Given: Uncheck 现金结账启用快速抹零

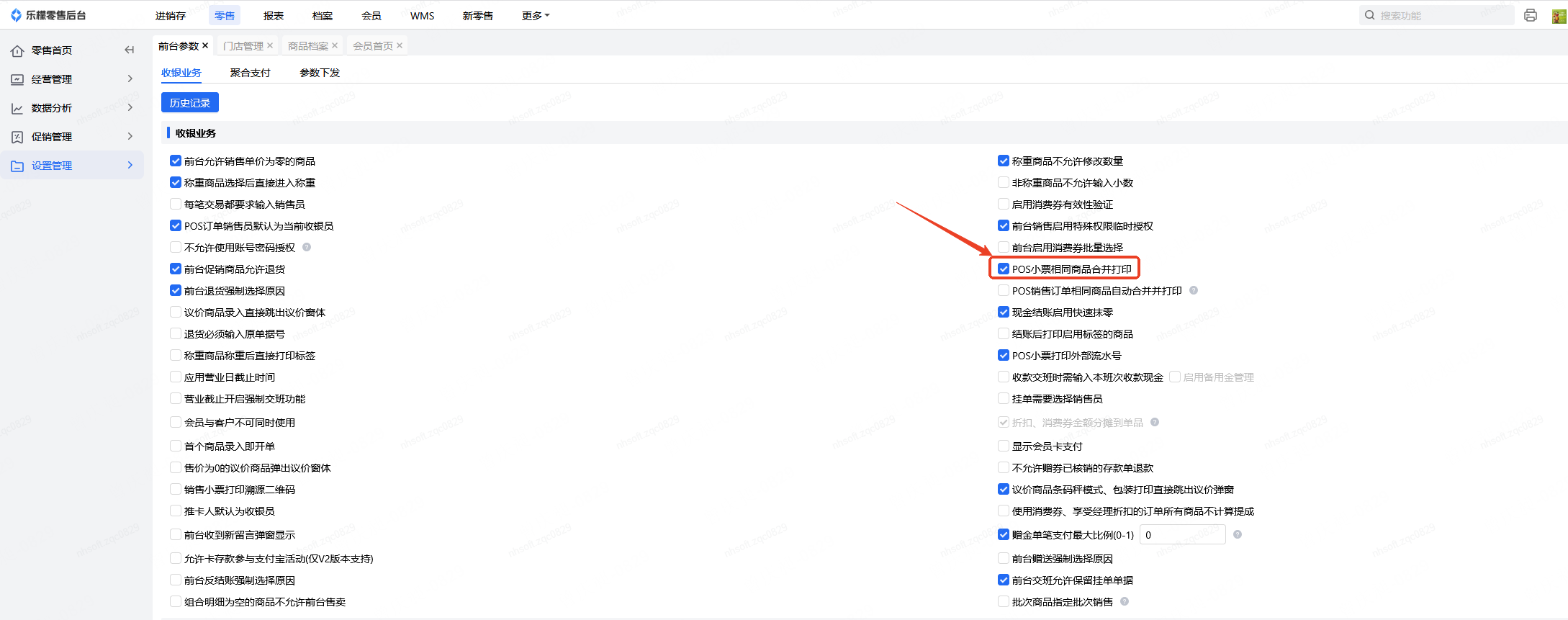Looking at the screenshot, I should (1004, 312).
